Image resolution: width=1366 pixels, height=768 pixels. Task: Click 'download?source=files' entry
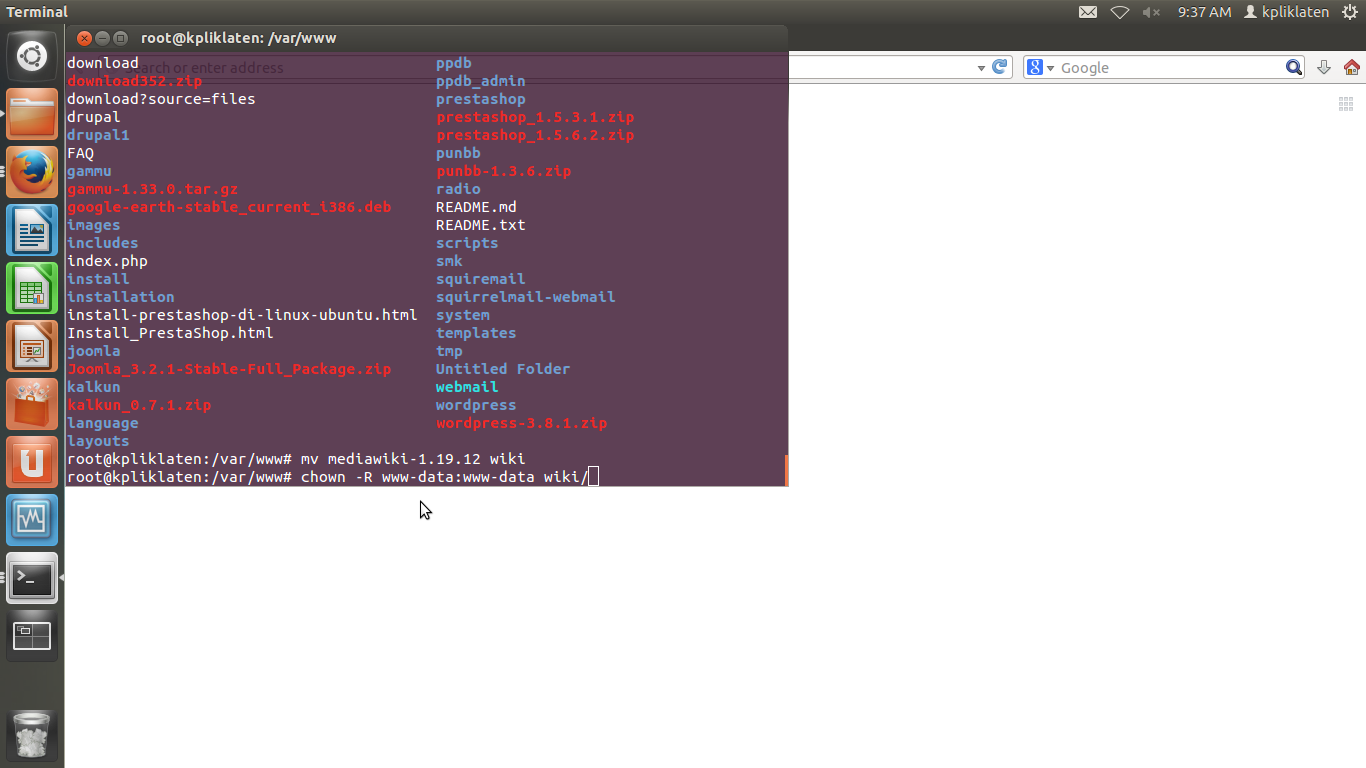[161, 99]
